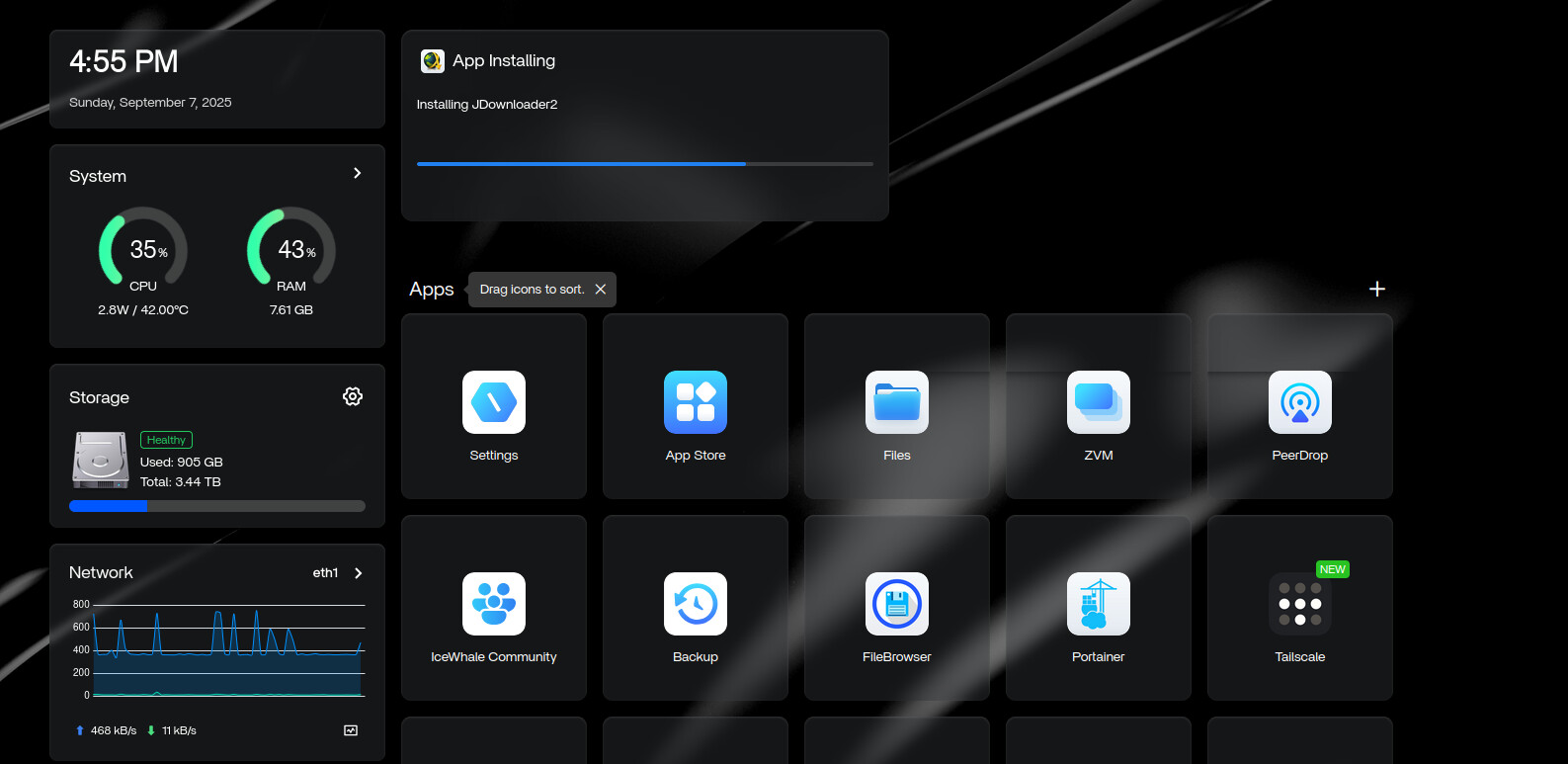Open the Backup app
Image resolution: width=1568 pixels, height=764 pixels.
(696, 605)
